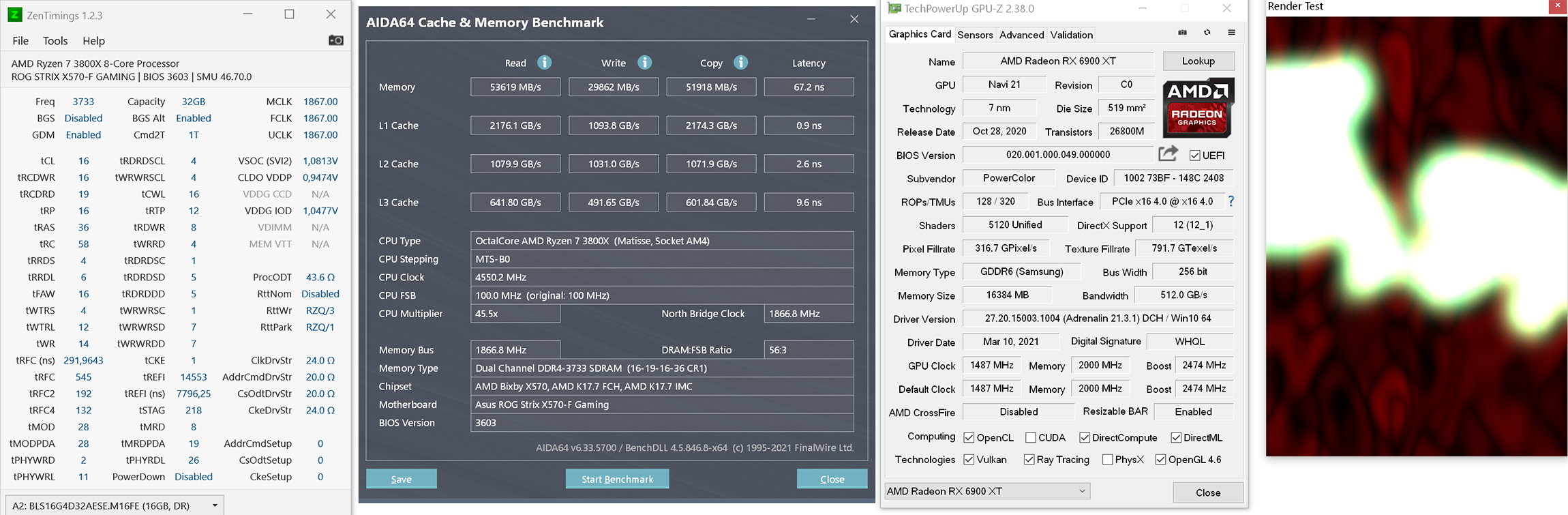Click the ZenTimings green Z app icon
The width and height of the screenshot is (1568, 515).
(14, 14)
